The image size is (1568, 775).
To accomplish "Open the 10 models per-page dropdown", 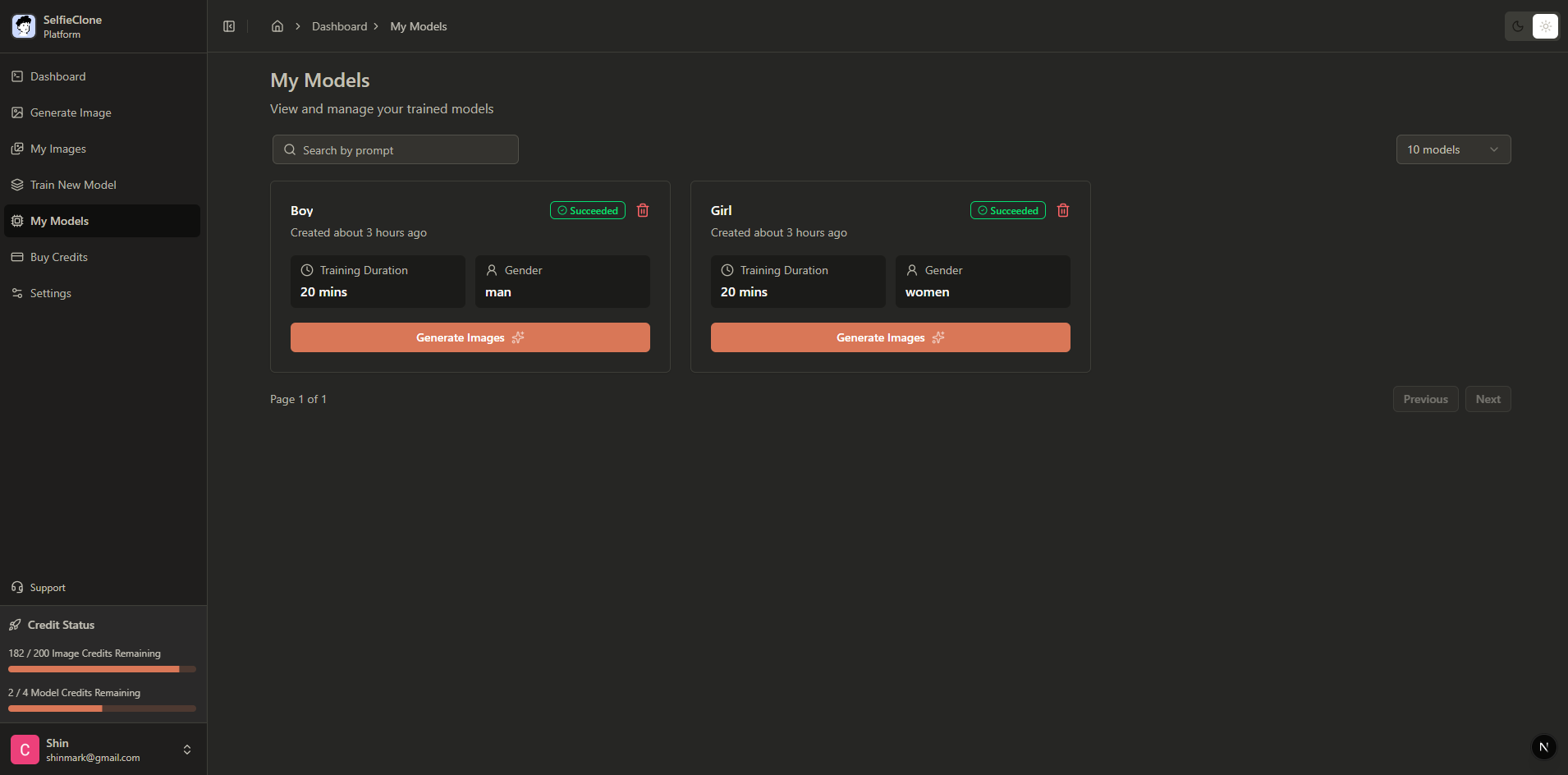I will tap(1452, 149).
